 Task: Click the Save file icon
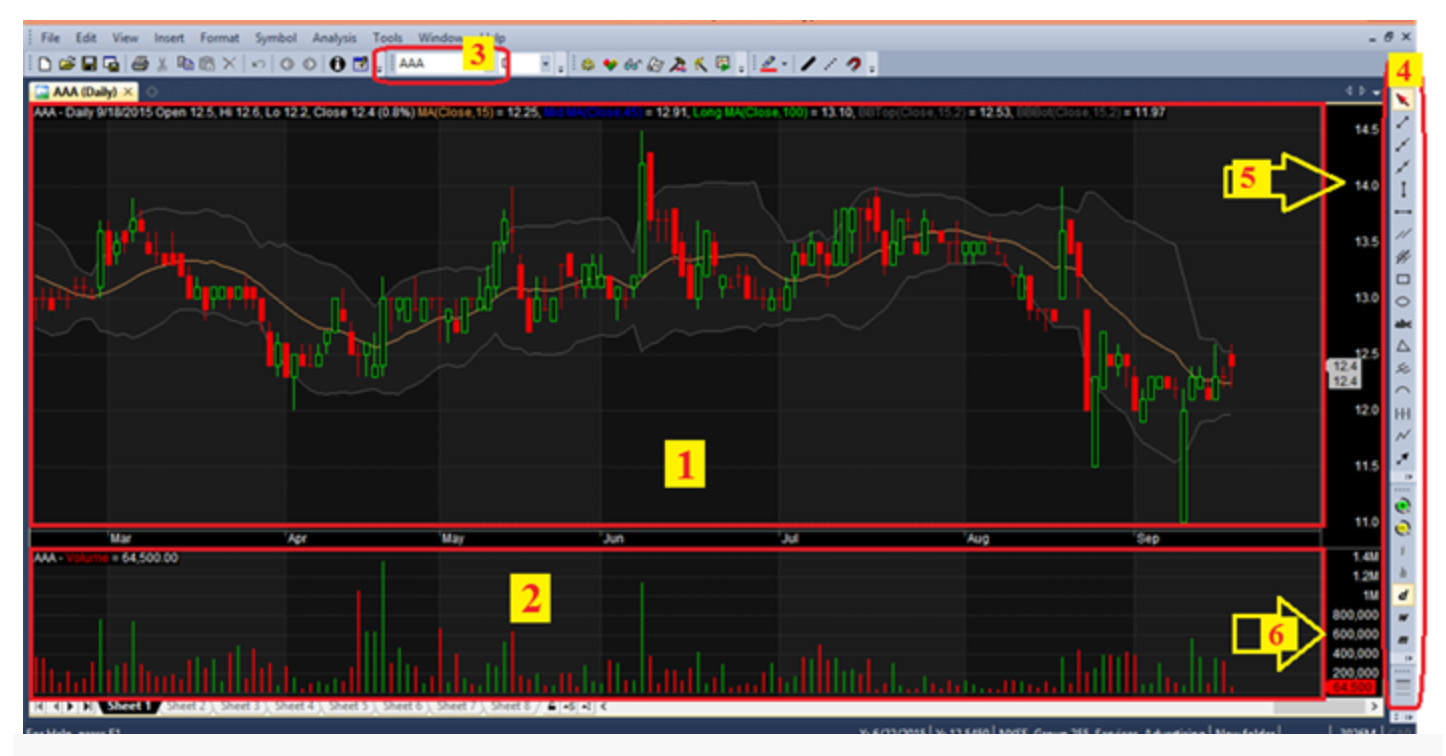(x=89, y=64)
